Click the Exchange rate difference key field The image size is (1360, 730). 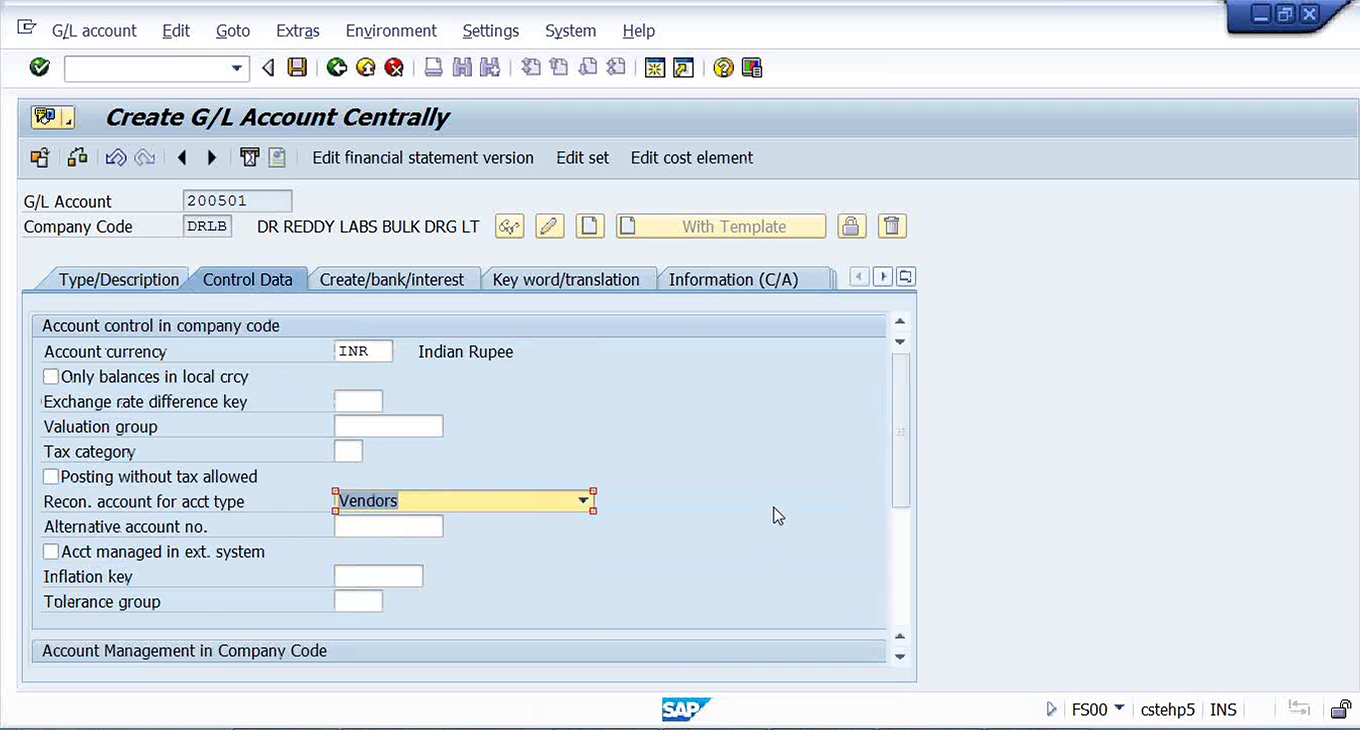click(359, 401)
